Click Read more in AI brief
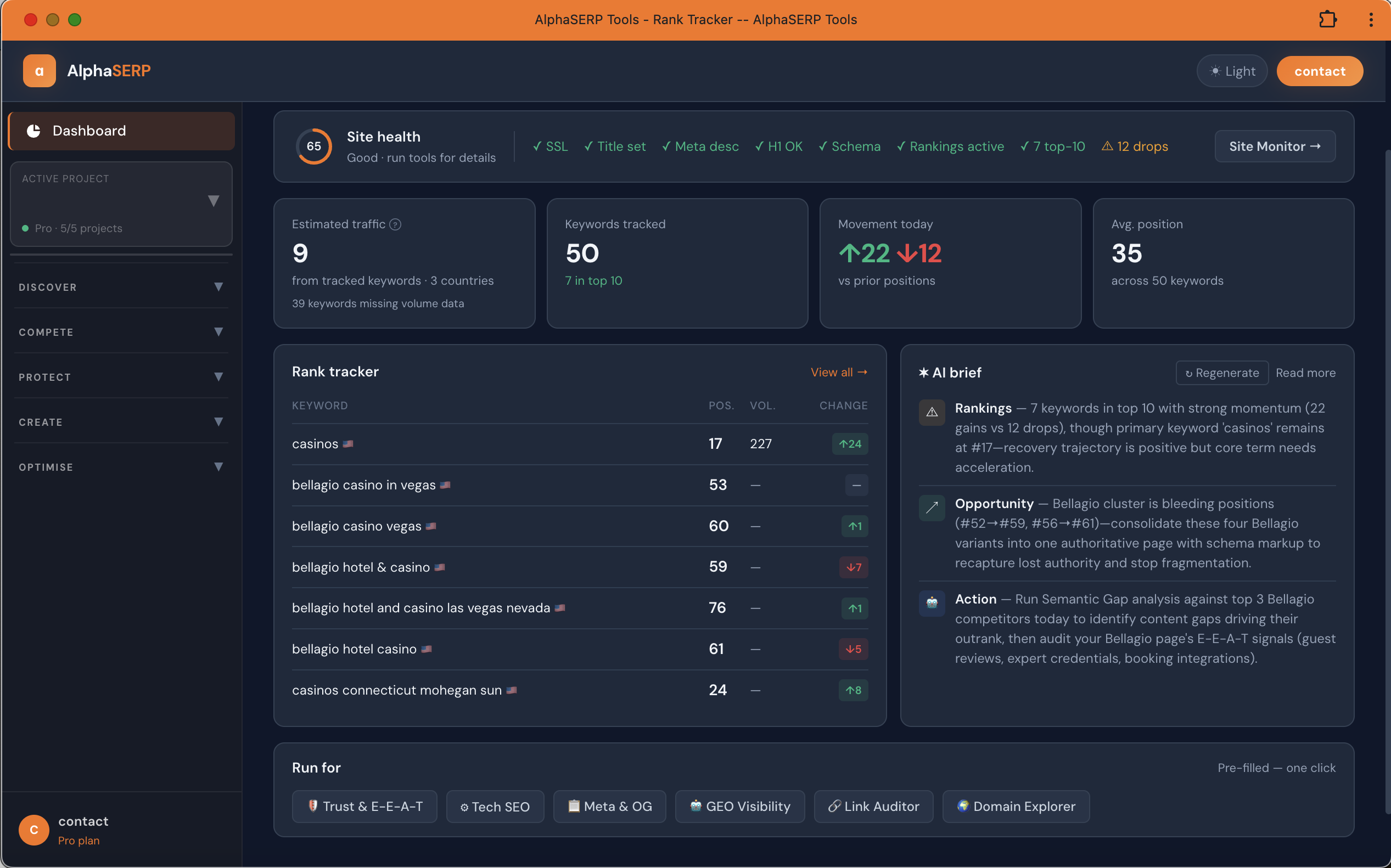The width and height of the screenshot is (1391, 868). tap(1305, 373)
